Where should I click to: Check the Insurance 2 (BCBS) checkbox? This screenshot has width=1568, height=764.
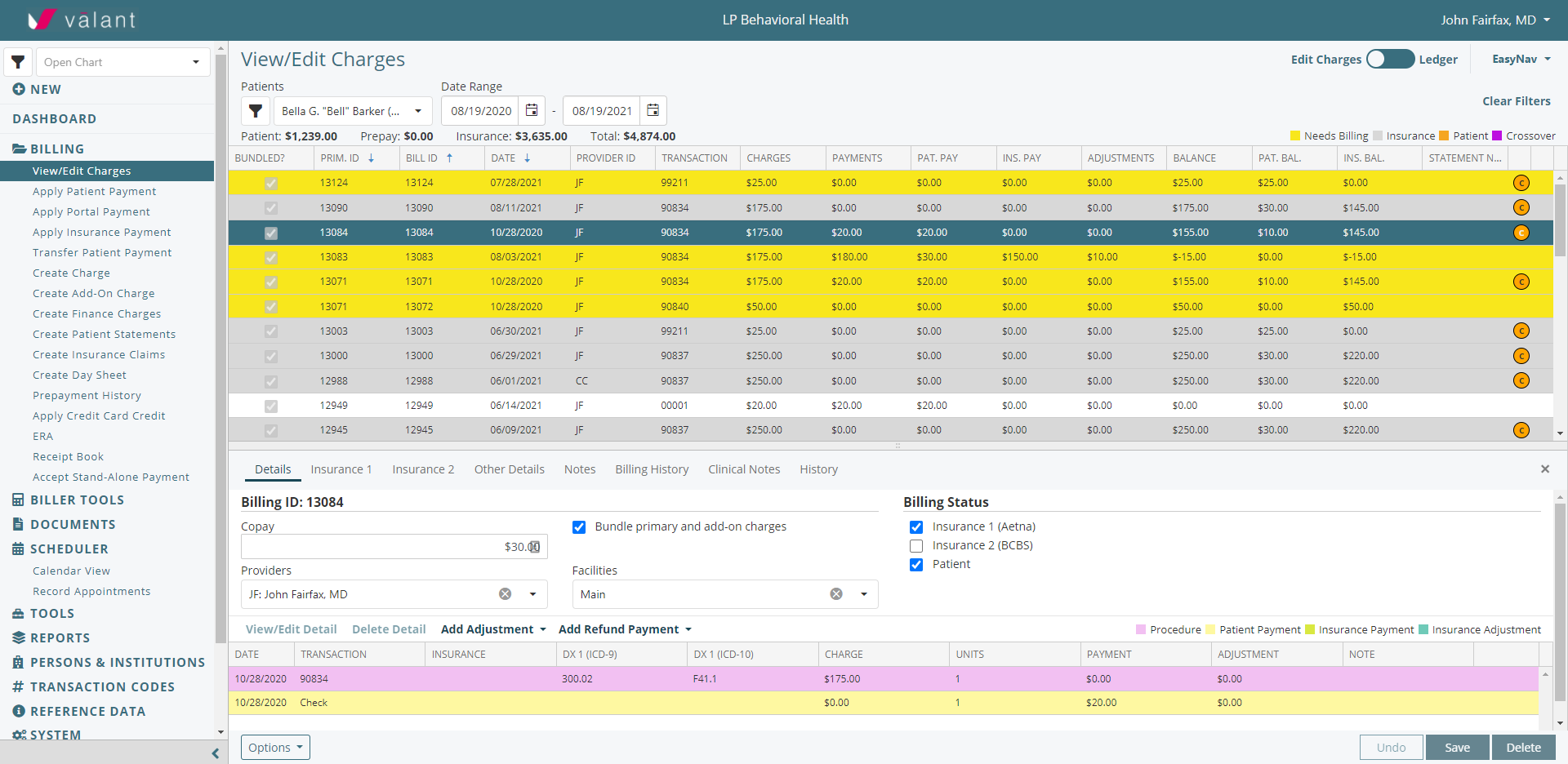[x=916, y=546]
